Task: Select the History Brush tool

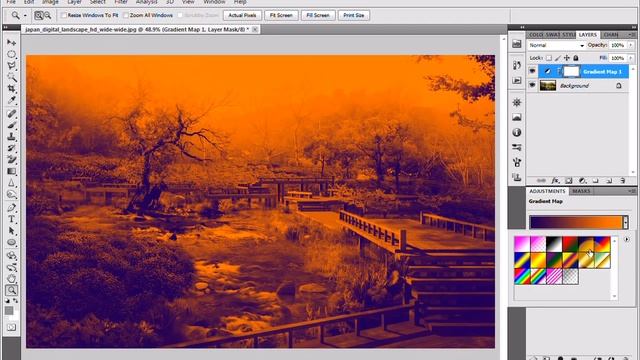Action: coord(11,148)
